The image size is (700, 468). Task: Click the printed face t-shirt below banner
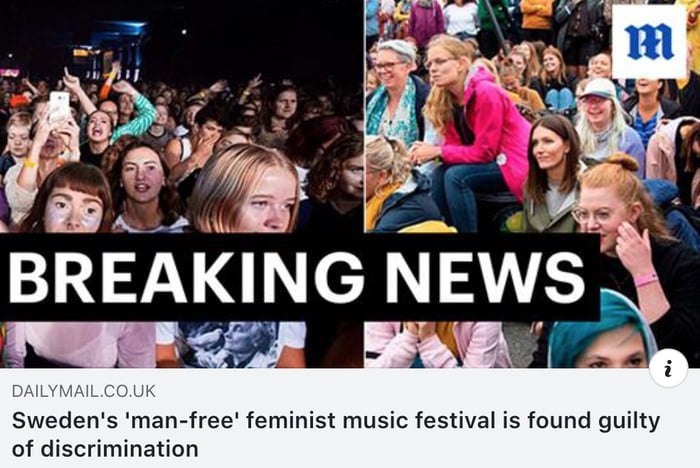(x=230, y=343)
